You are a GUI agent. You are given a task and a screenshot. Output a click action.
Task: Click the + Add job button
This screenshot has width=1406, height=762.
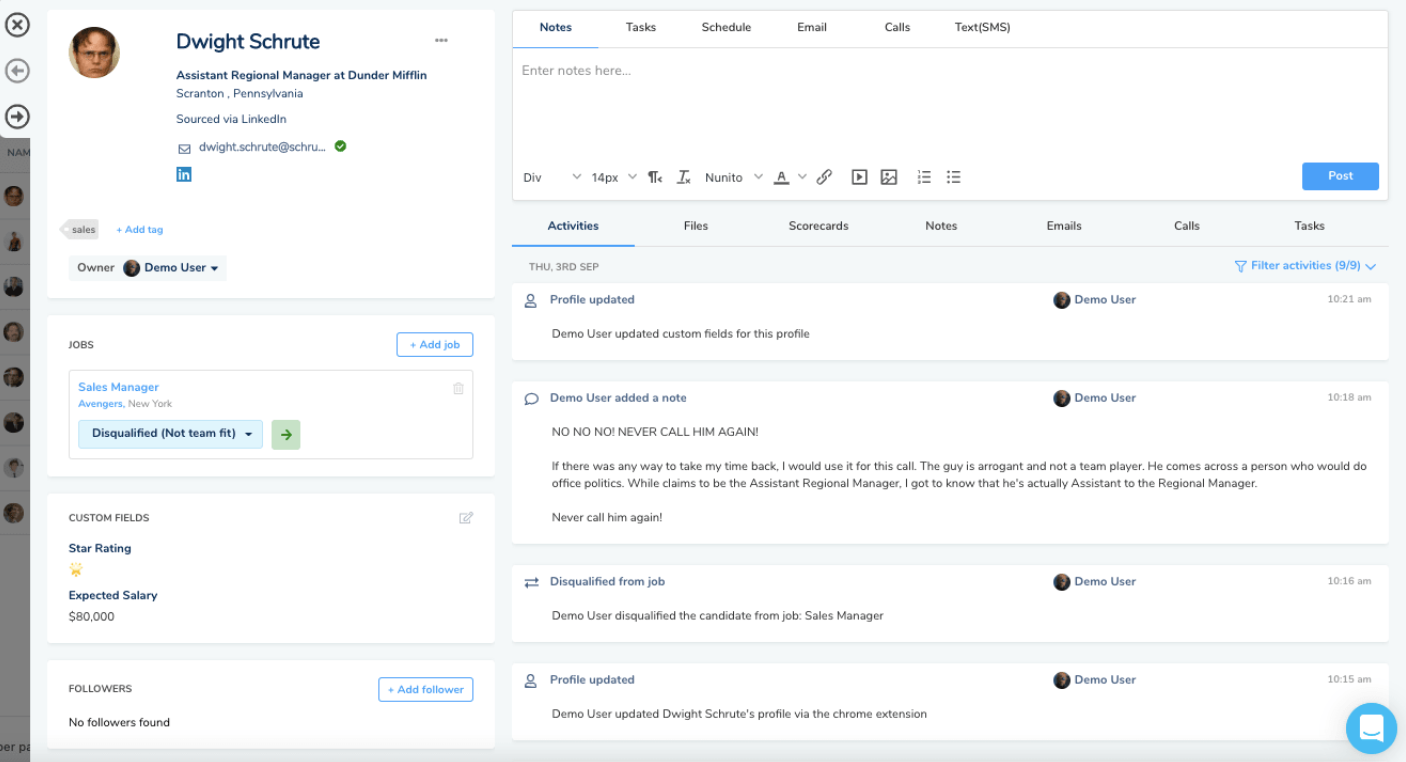click(x=435, y=345)
